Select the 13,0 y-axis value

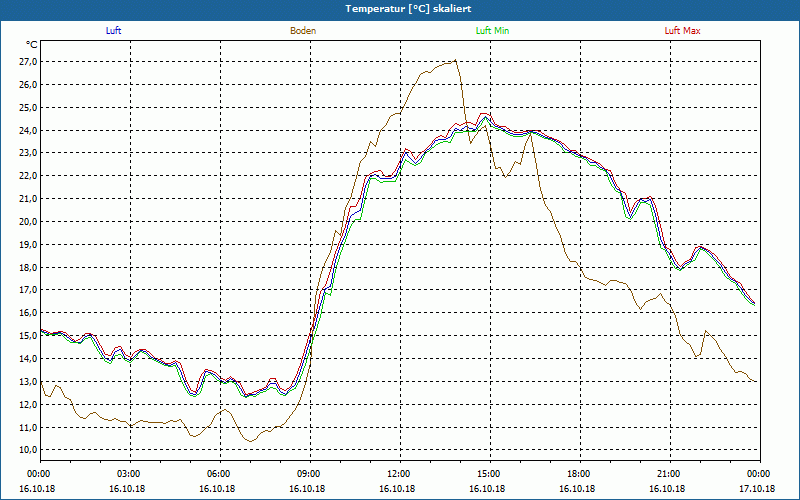coord(28,382)
